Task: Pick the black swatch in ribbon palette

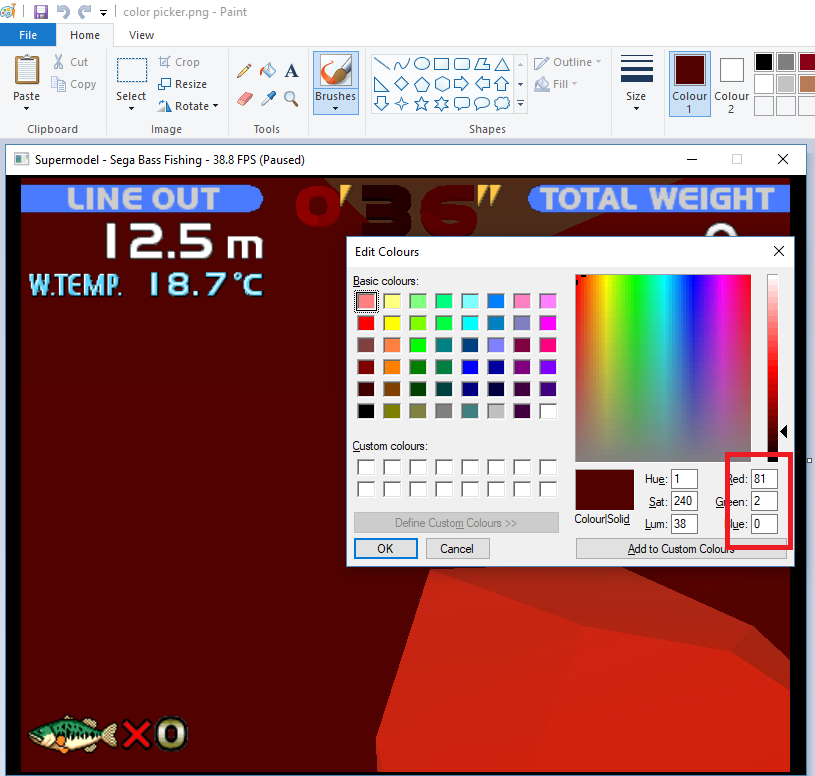Action: 764,62
